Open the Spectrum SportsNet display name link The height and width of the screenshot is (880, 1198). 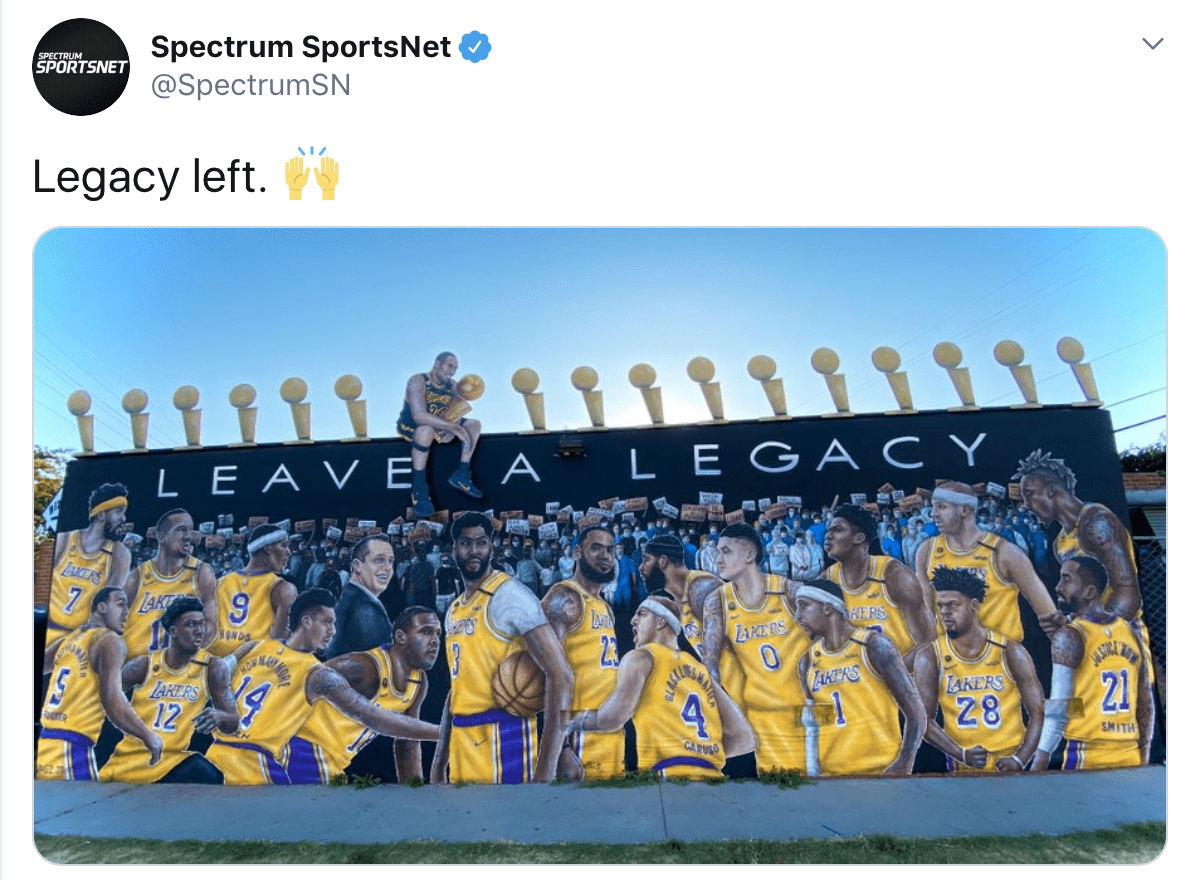[301, 46]
